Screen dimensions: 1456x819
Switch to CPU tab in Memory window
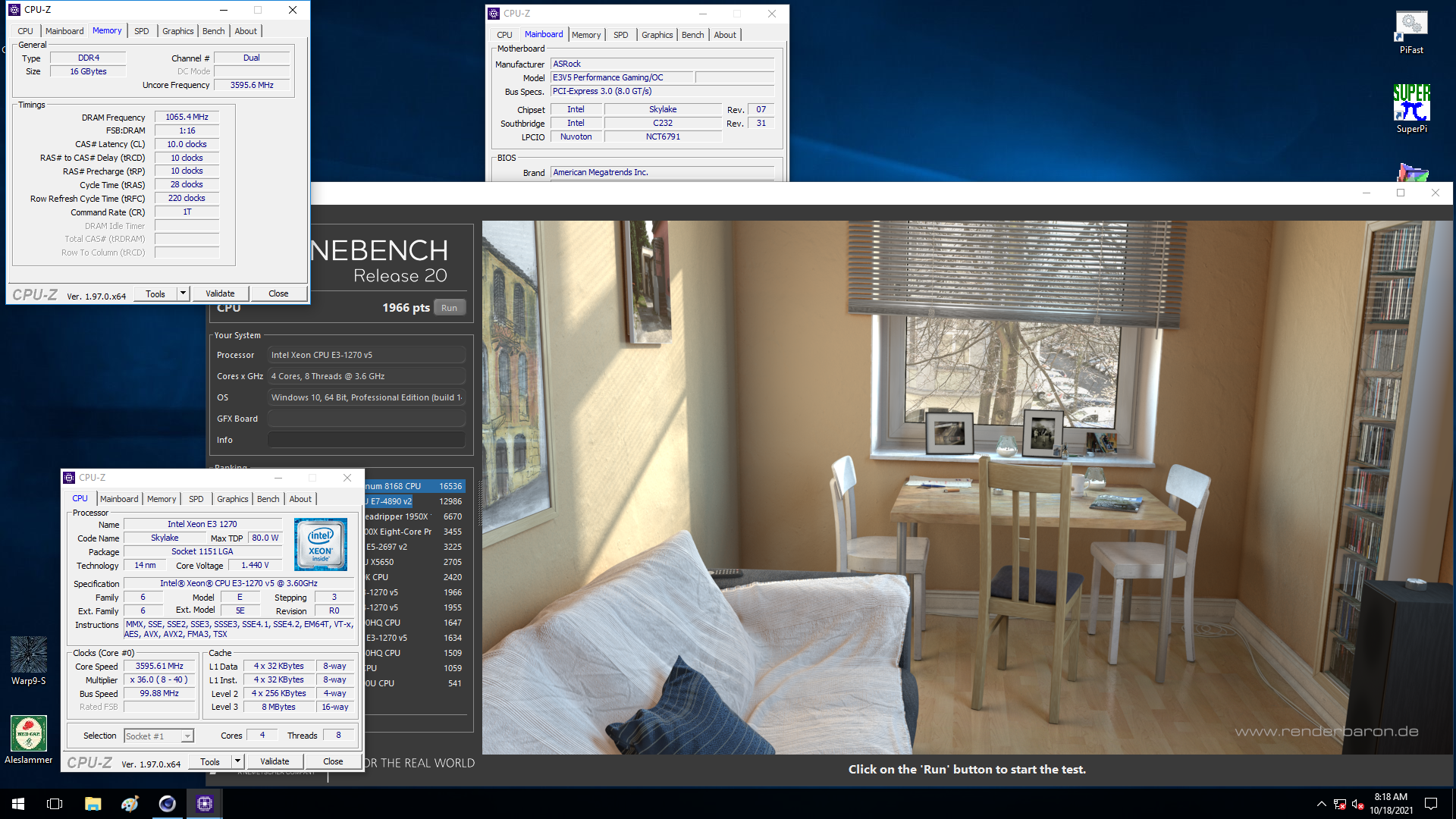click(25, 31)
